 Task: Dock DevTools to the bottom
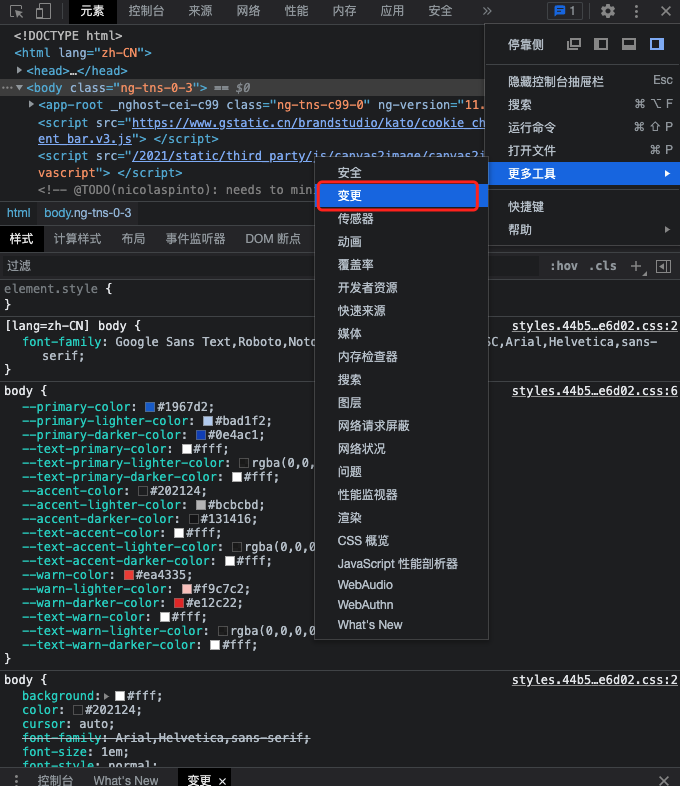tap(629, 44)
